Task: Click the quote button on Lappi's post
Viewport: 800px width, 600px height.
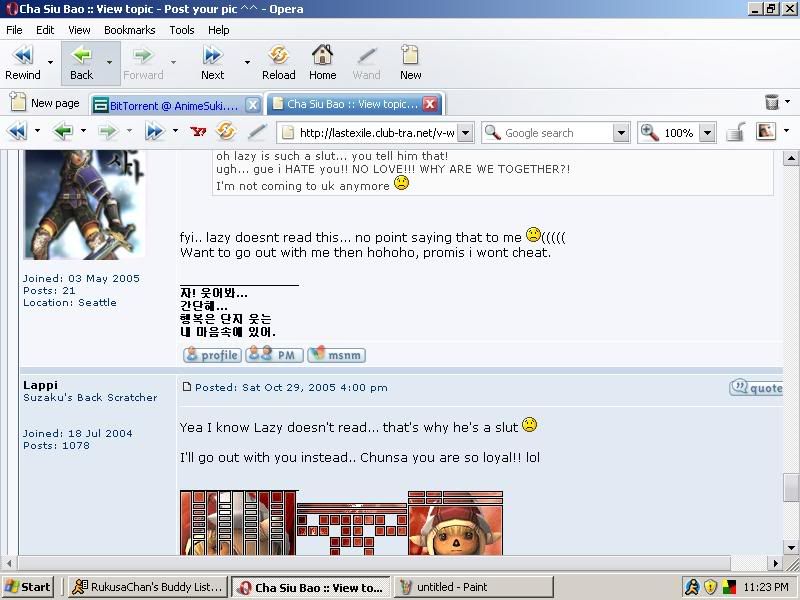Action: (x=756, y=388)
